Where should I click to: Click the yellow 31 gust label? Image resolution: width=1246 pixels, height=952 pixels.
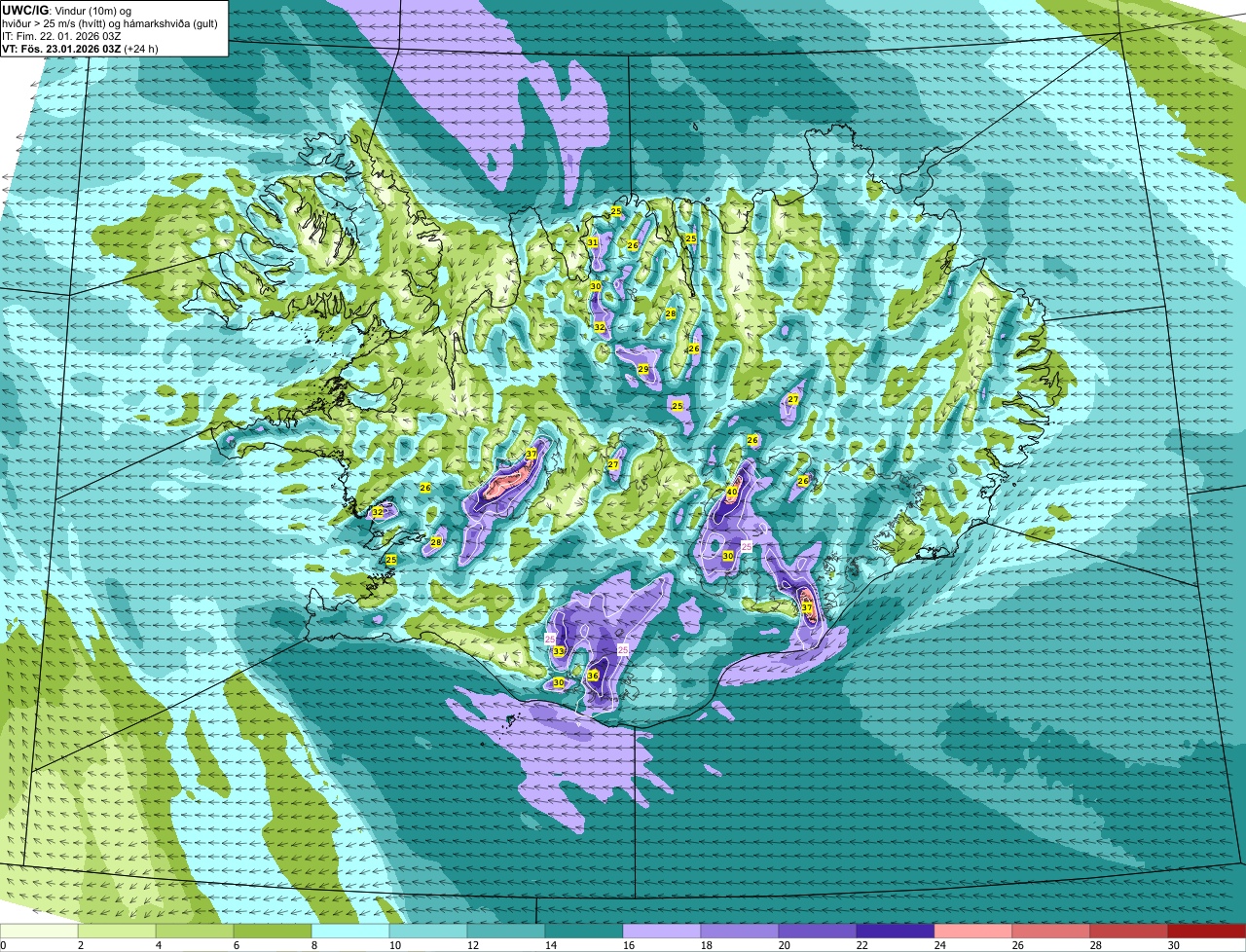[x=592, y=242]
